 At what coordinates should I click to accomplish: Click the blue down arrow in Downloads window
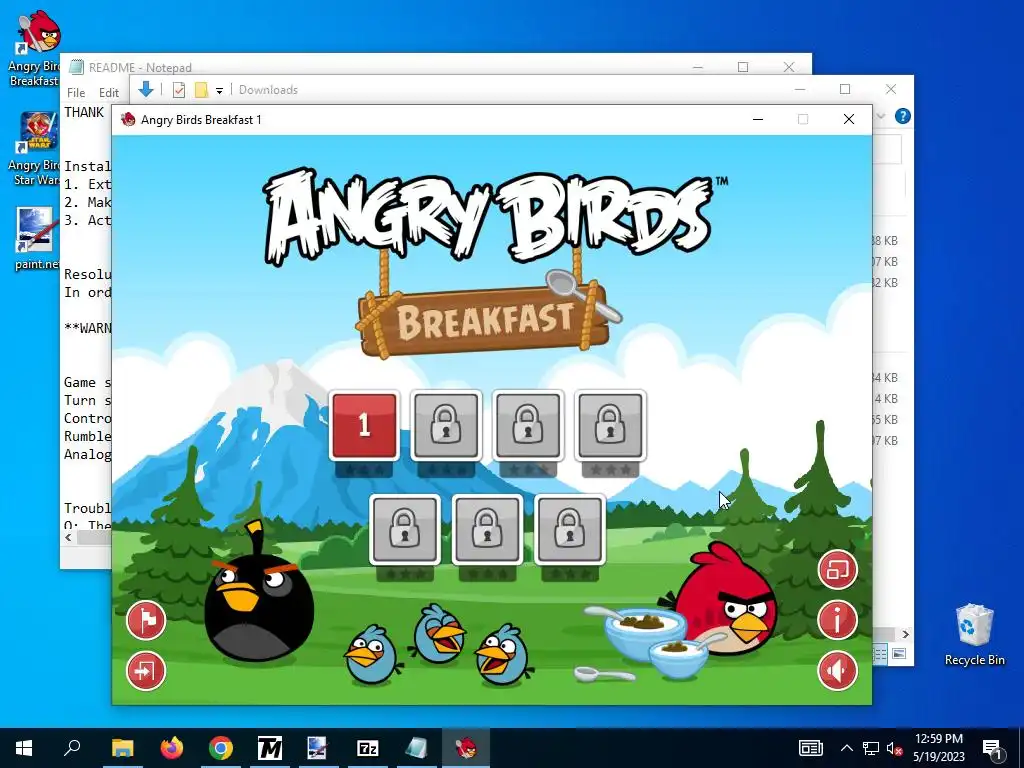(146, 89)
